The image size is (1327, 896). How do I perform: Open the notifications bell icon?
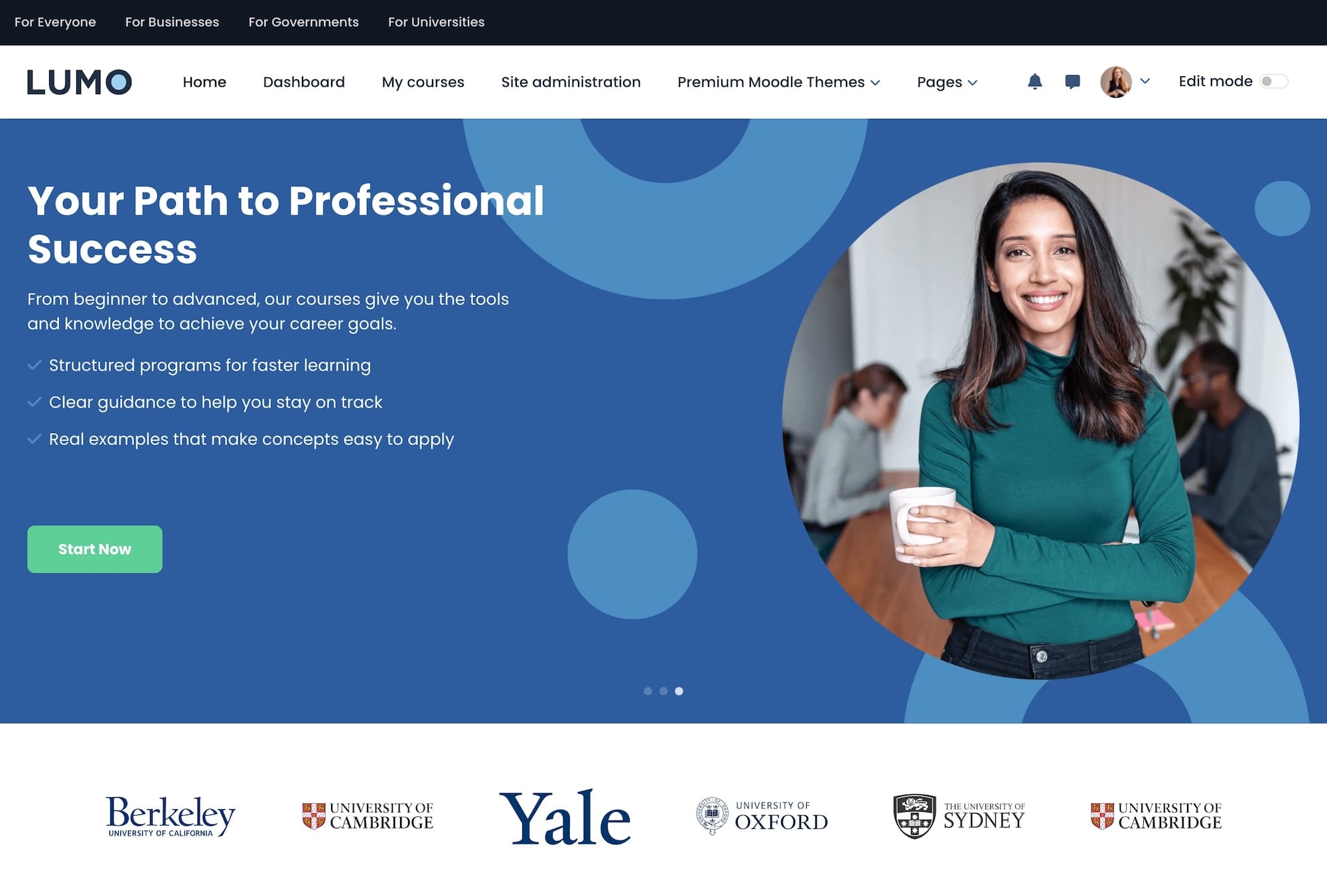1034,82
